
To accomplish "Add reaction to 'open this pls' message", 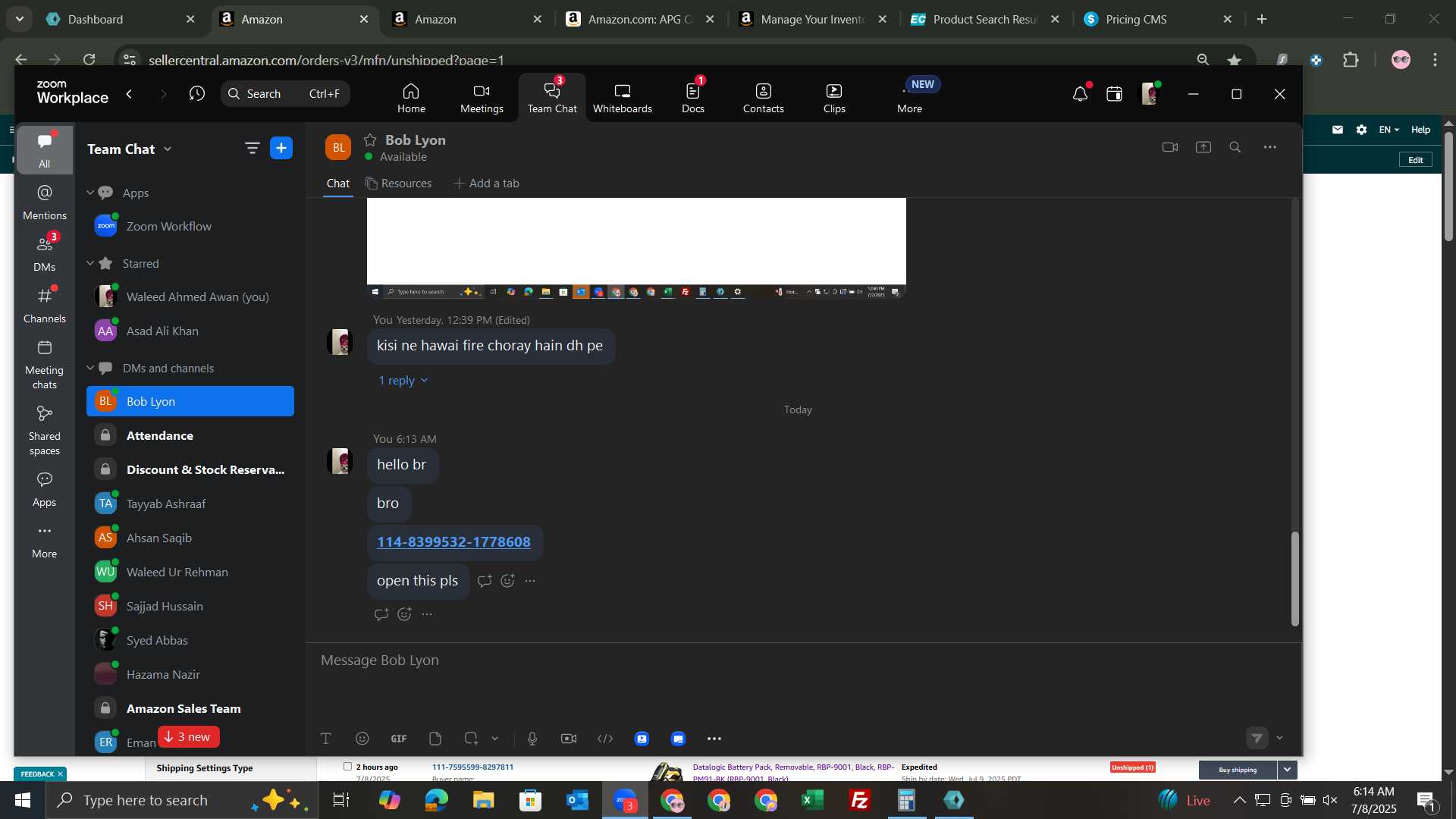I will click(x=508, y=581).
